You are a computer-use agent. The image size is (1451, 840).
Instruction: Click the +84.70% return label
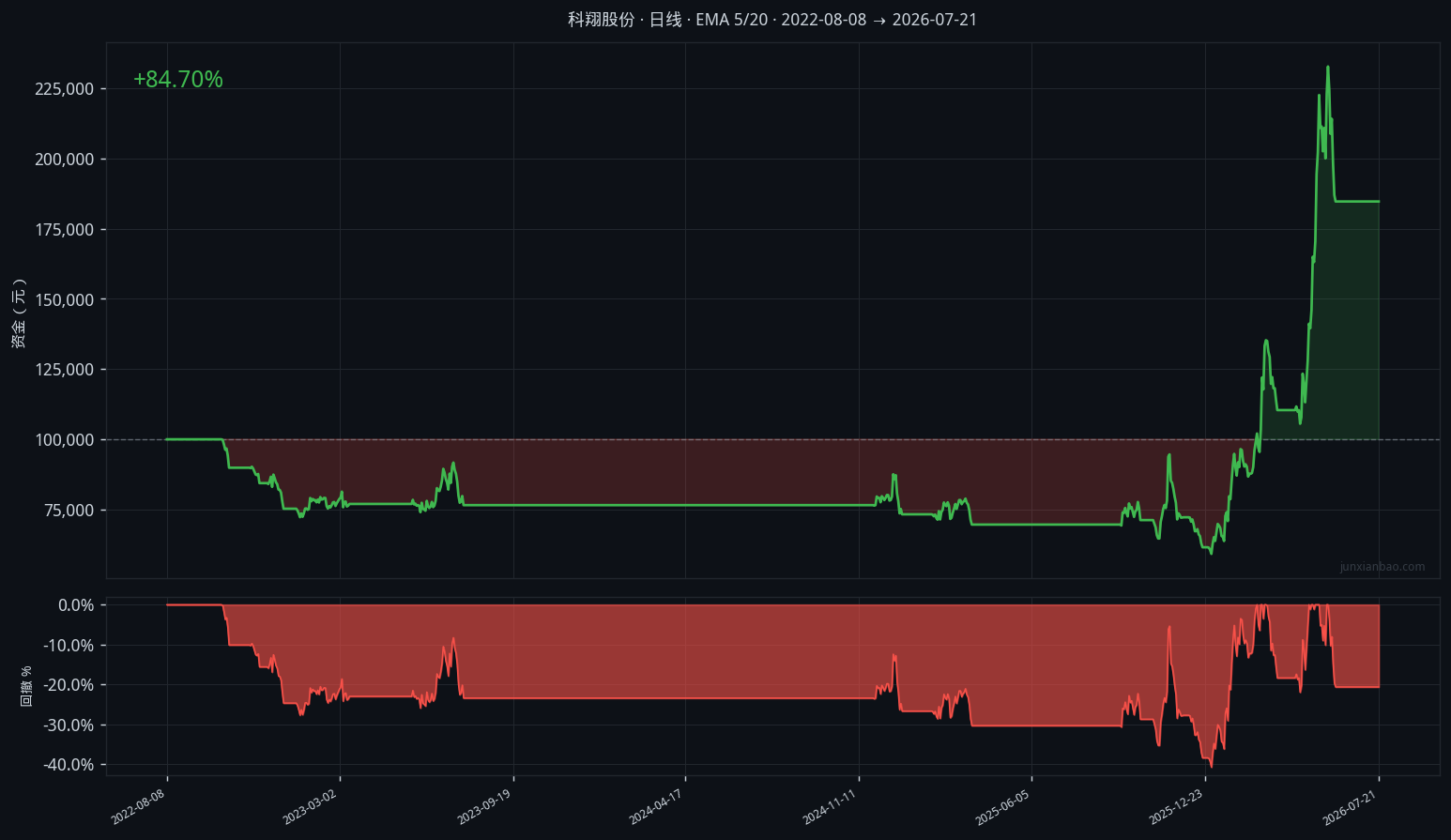[178, 80]
